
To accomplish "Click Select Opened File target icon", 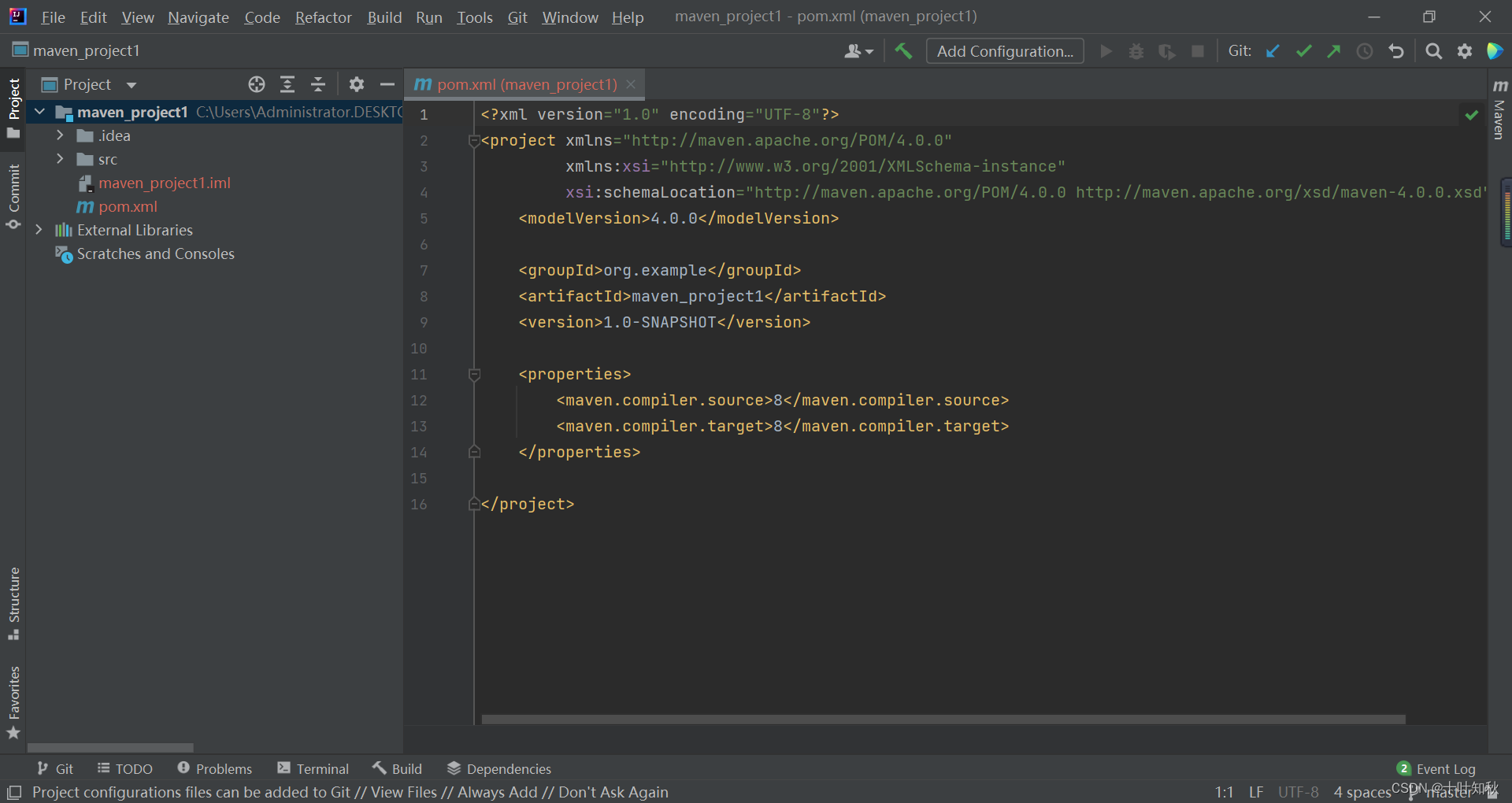I will (257, 84).
